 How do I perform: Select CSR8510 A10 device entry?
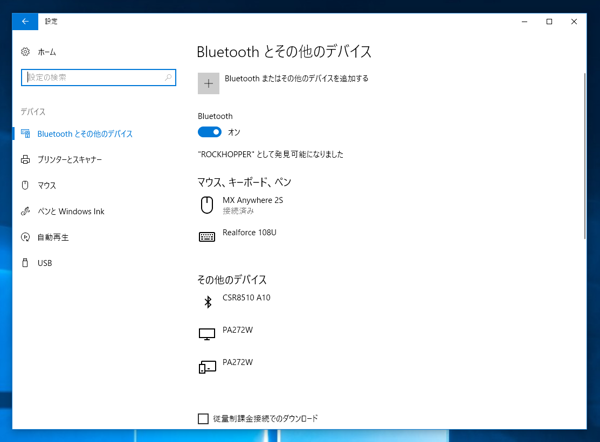pos(246,302)
